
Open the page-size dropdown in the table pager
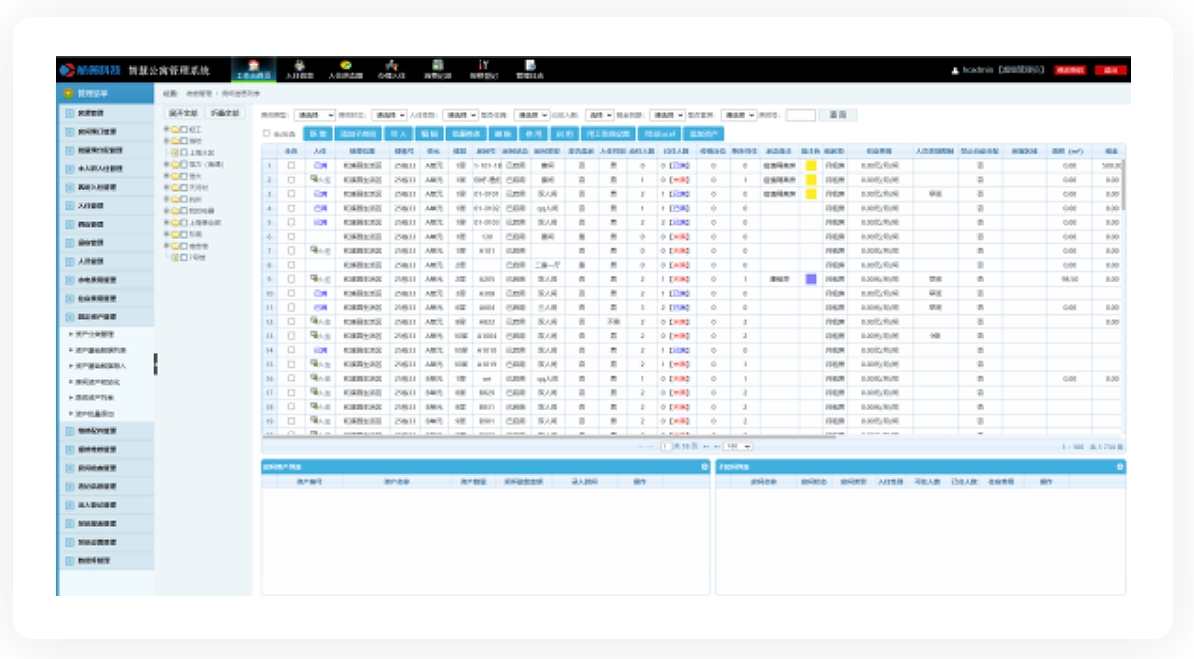pos(739,446)
